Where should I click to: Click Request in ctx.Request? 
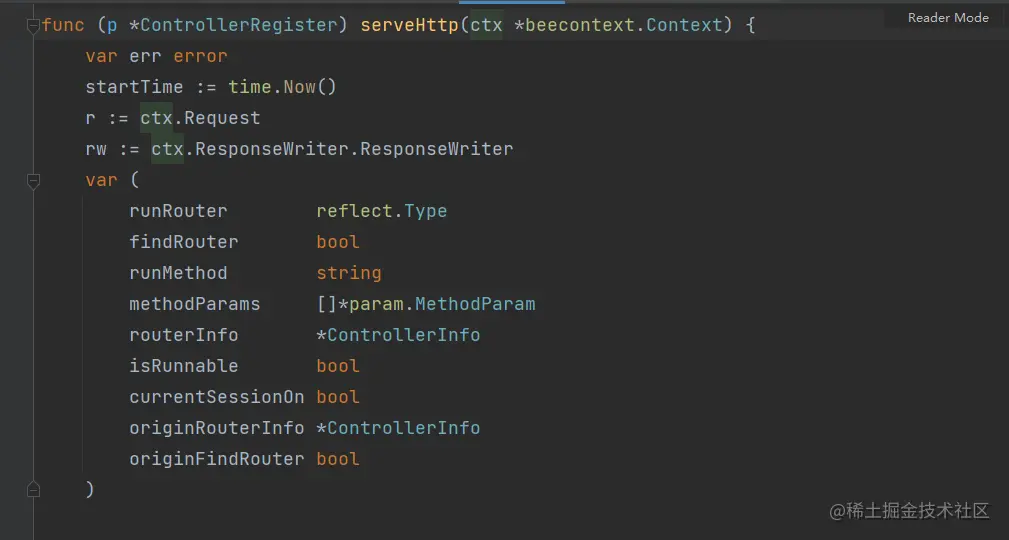tap(221, 118)
